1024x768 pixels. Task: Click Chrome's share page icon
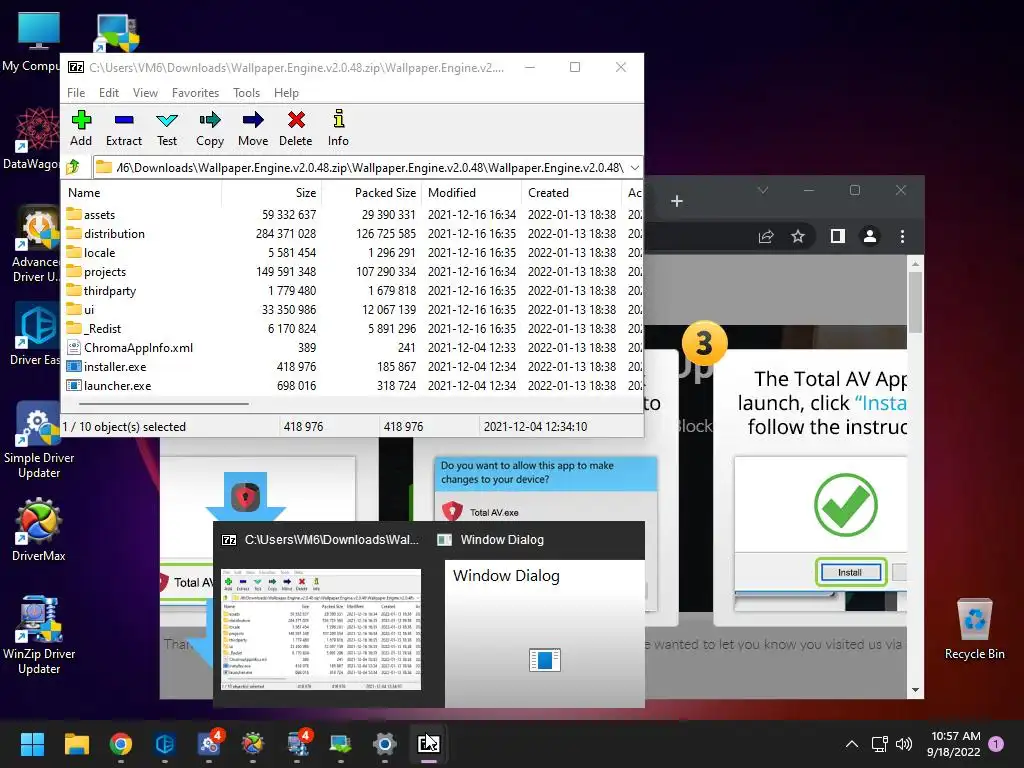[766, 236]
